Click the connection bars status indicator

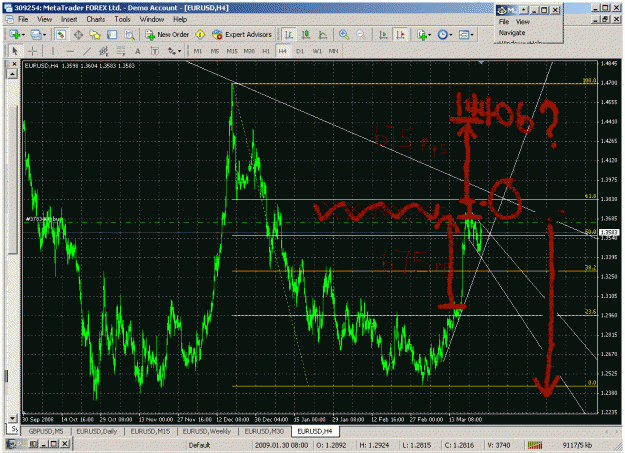pos(535,445)
